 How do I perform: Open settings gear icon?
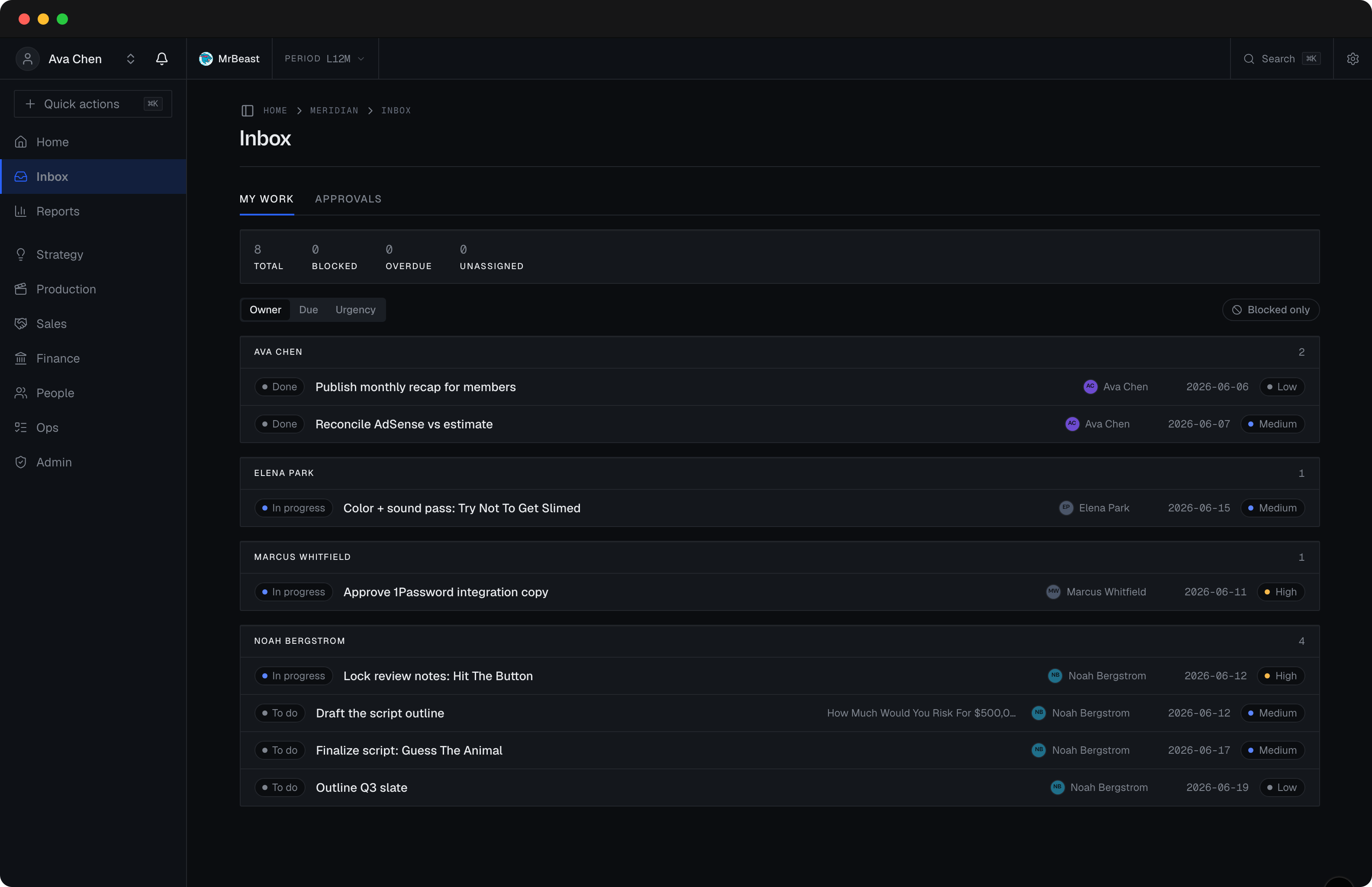1353,59
